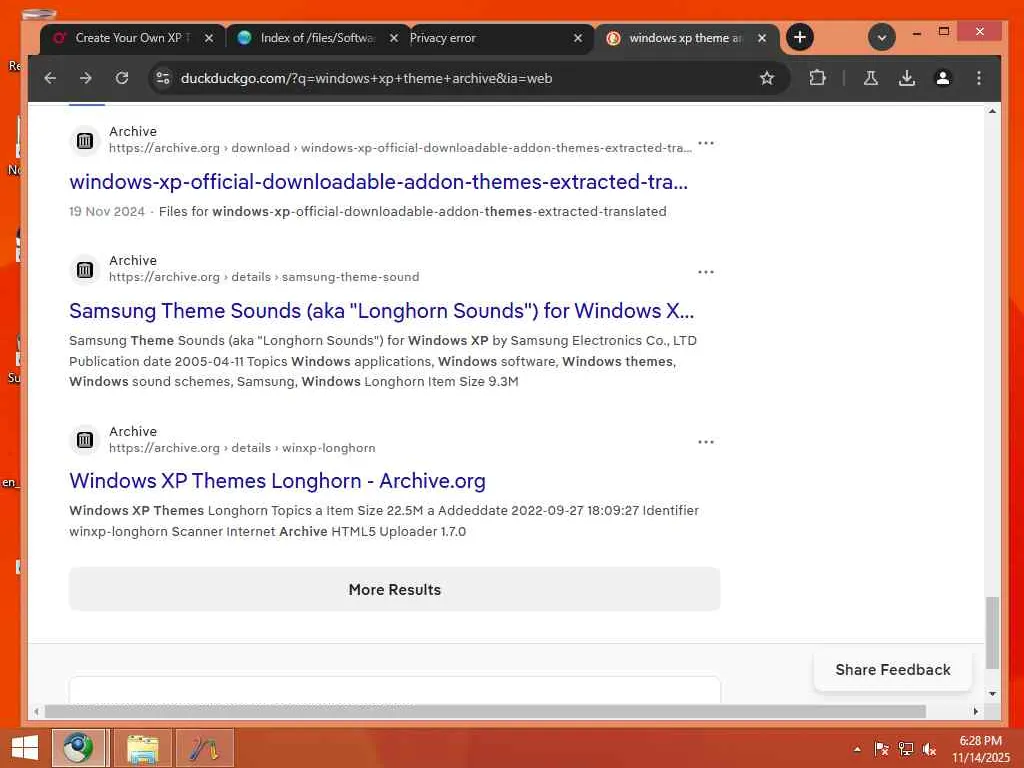This screenshot has height=768, width=1024.
Task: Open the tools app on taskbar
Action: pos(204,748)
